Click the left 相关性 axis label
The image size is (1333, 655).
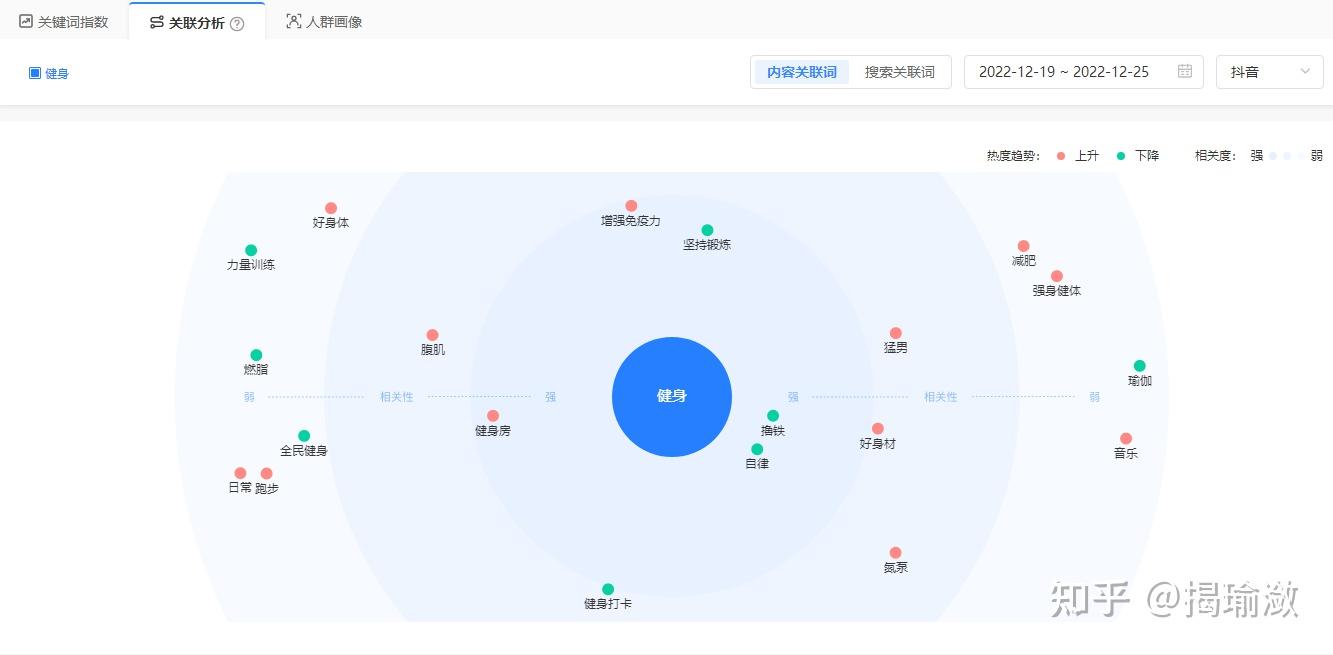(x=396, y=397)
